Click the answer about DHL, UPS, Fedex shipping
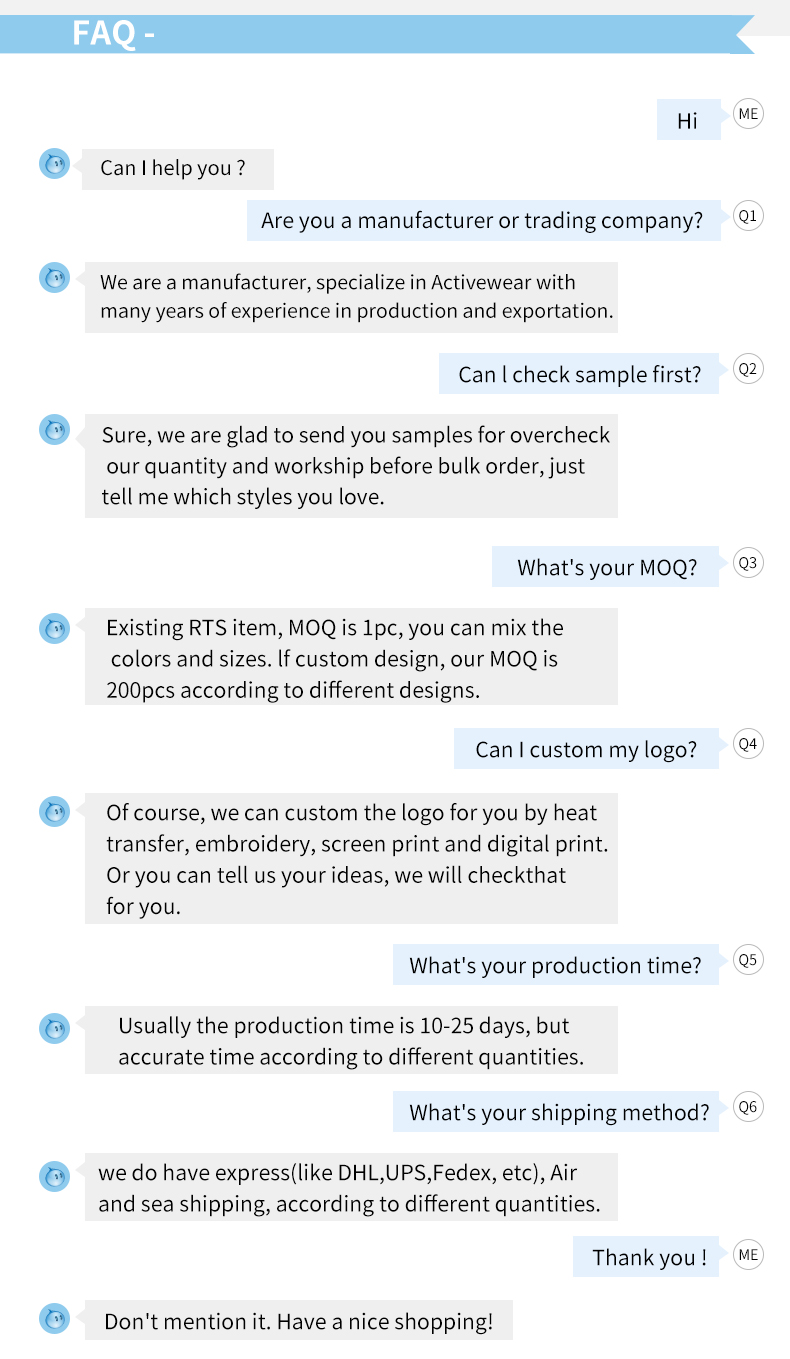The height and width of the screenshot is (1359, 790). [350, 1187]
